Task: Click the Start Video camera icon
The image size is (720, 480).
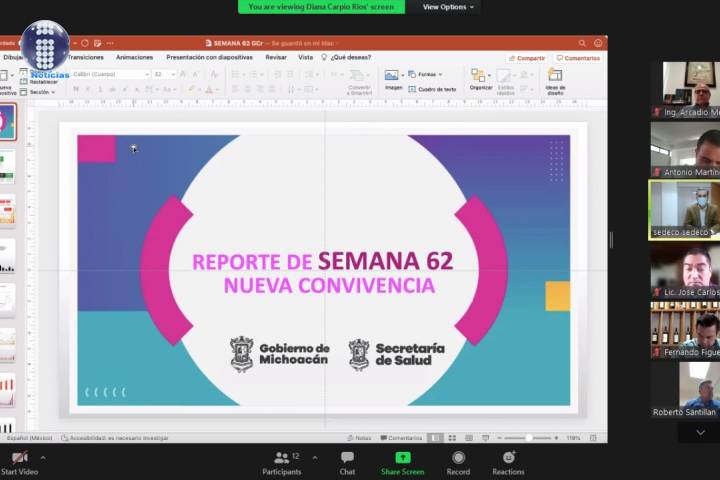Action: click(19, 458)
